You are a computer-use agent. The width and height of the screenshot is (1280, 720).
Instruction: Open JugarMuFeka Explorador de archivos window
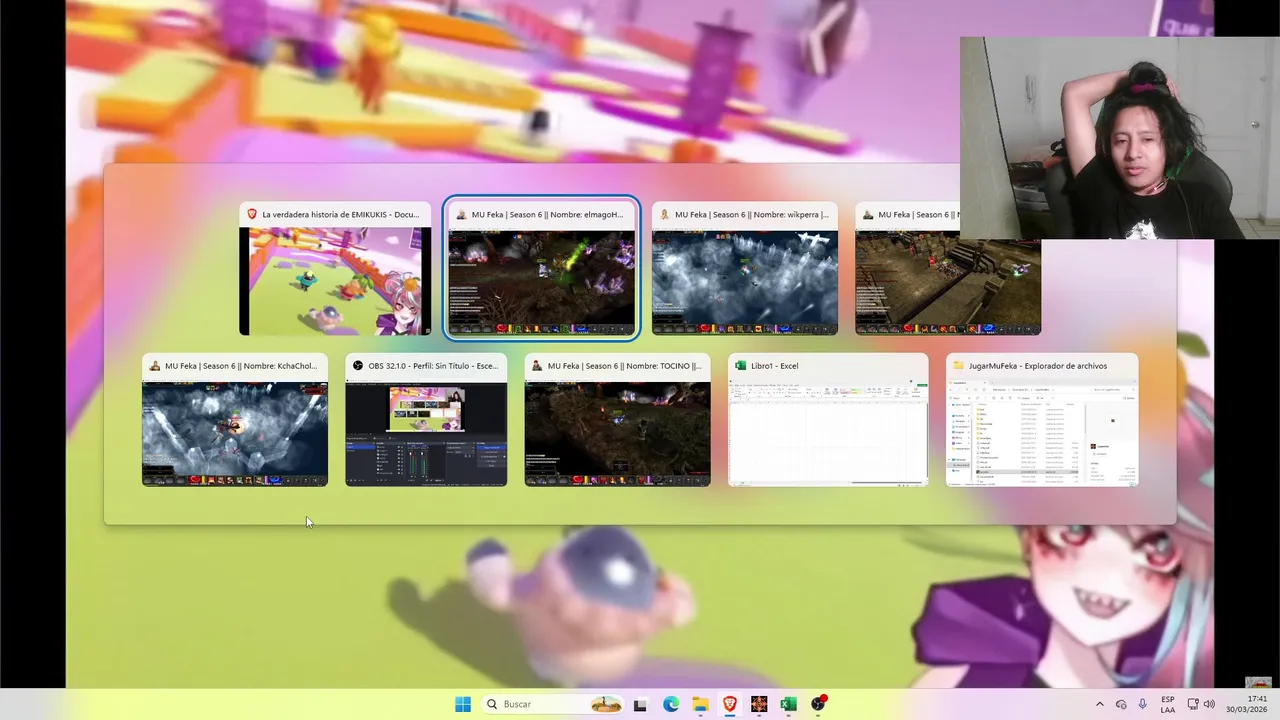tap(1042, 420)
